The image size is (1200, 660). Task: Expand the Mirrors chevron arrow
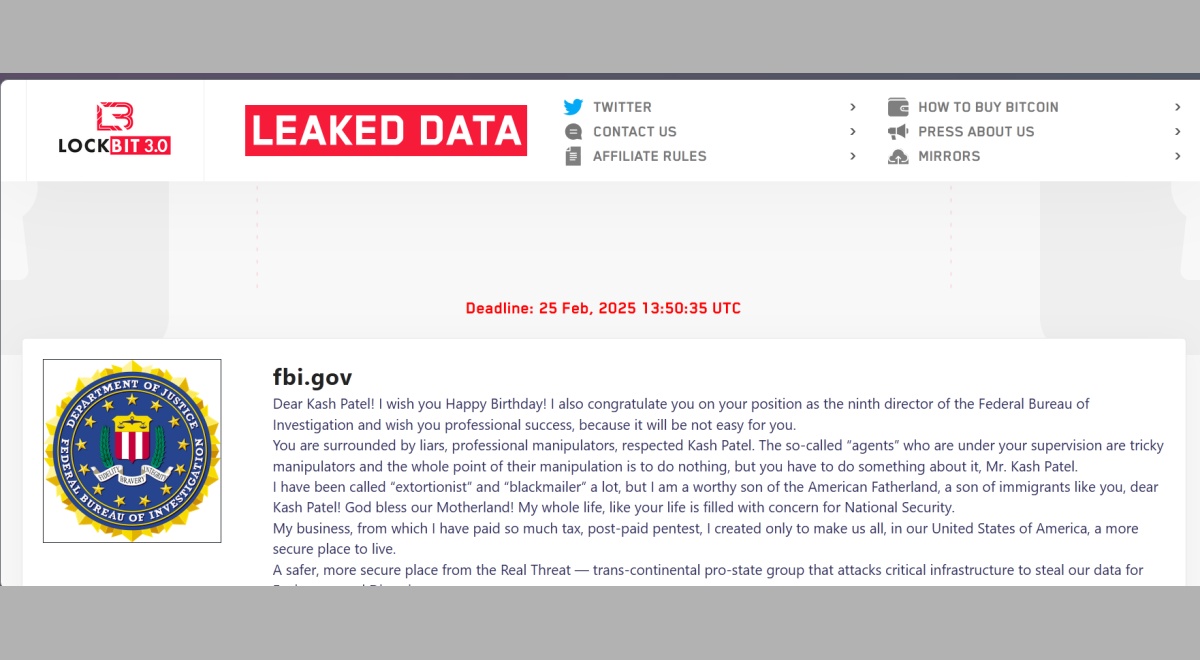1178,156
